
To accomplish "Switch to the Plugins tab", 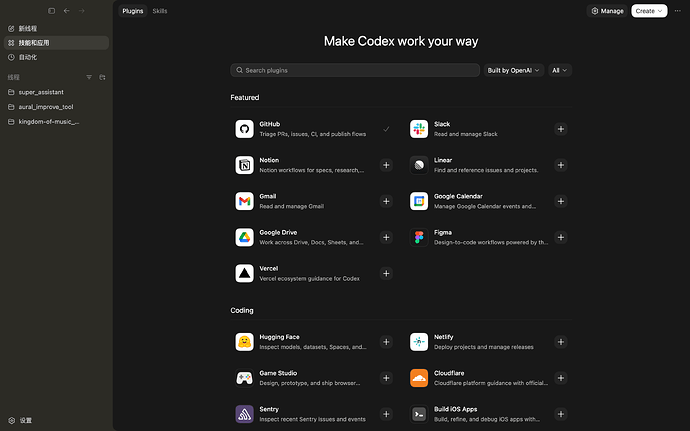I will [132, 11].
